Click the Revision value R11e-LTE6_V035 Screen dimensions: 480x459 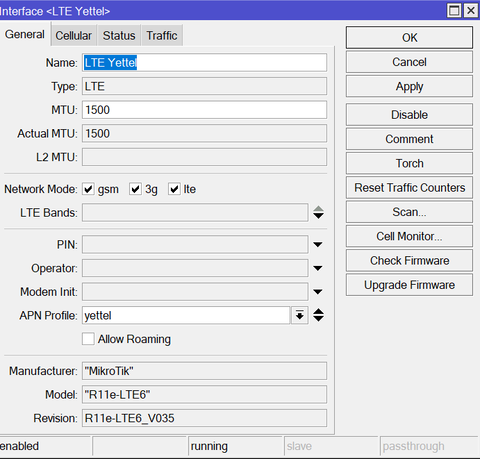coord(204,418)
